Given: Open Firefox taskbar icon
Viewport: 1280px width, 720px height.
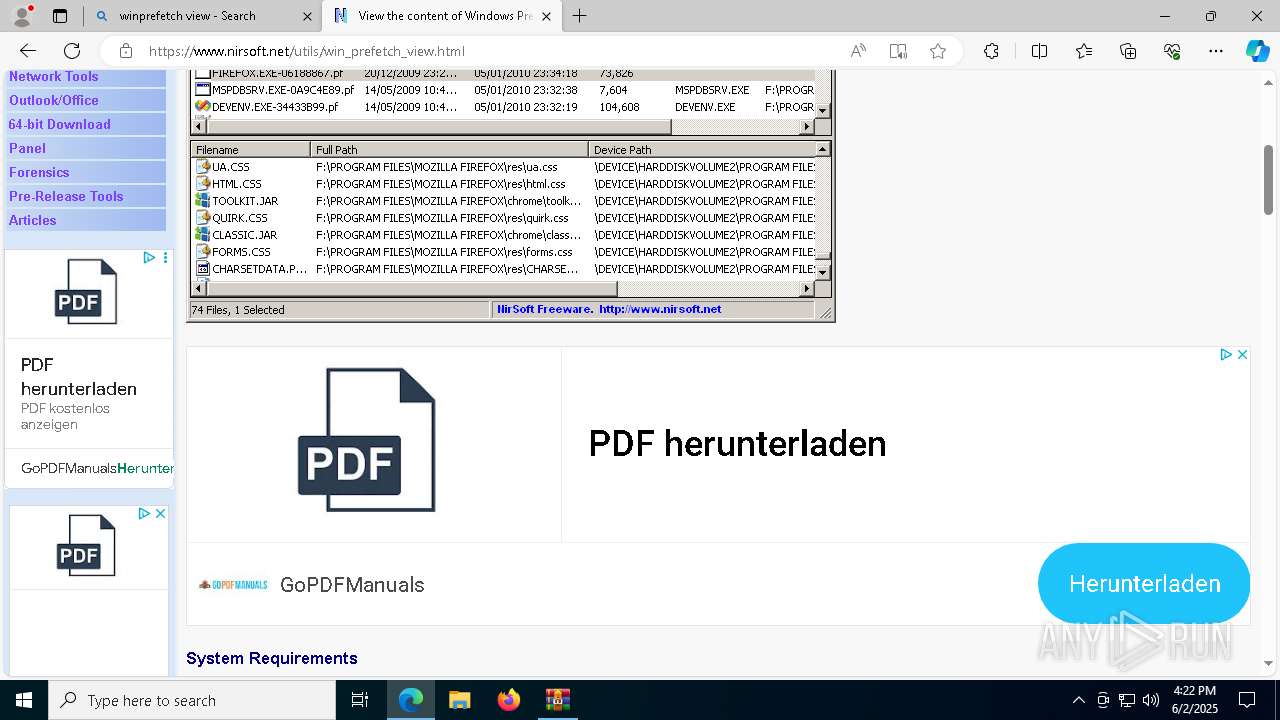Looking at the screenshot, I should point(509,700).
